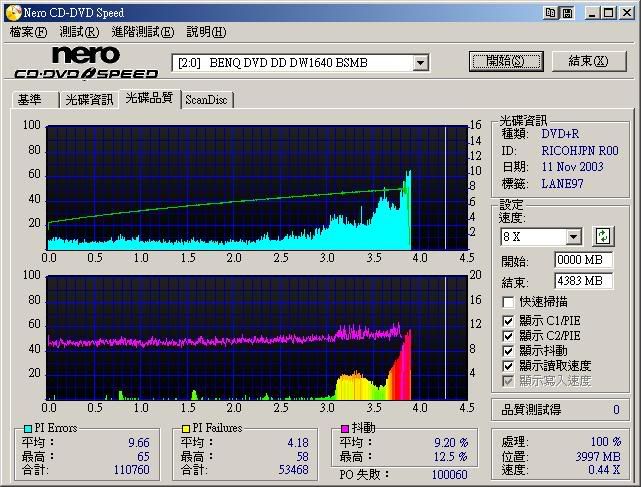
Task: Click the 品質測試得 quality score 0
Action: 616,410
